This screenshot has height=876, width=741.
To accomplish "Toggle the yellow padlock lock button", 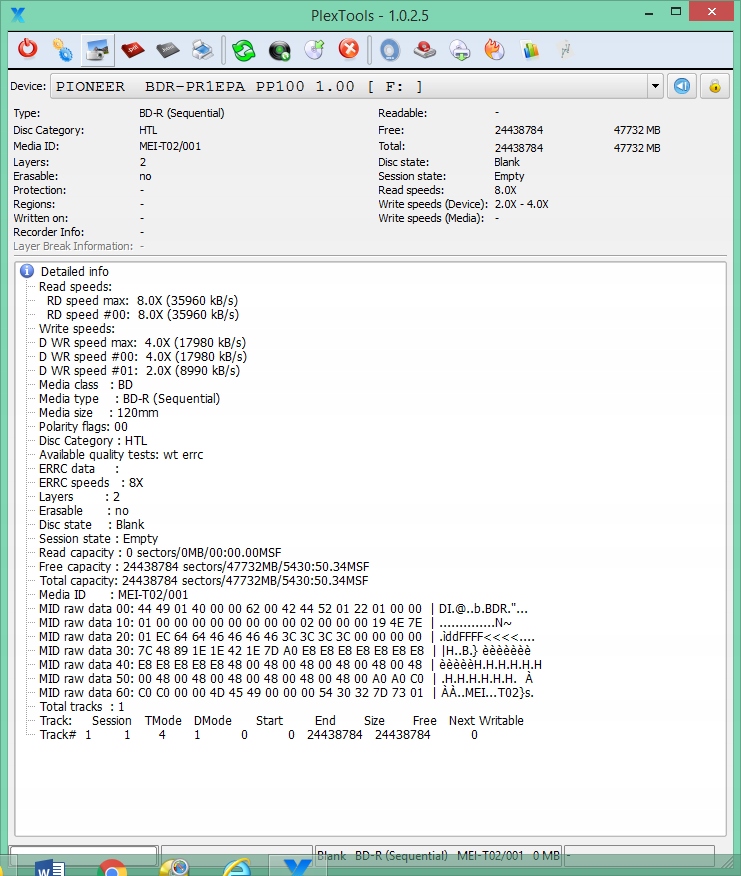I will pos(715,87).
